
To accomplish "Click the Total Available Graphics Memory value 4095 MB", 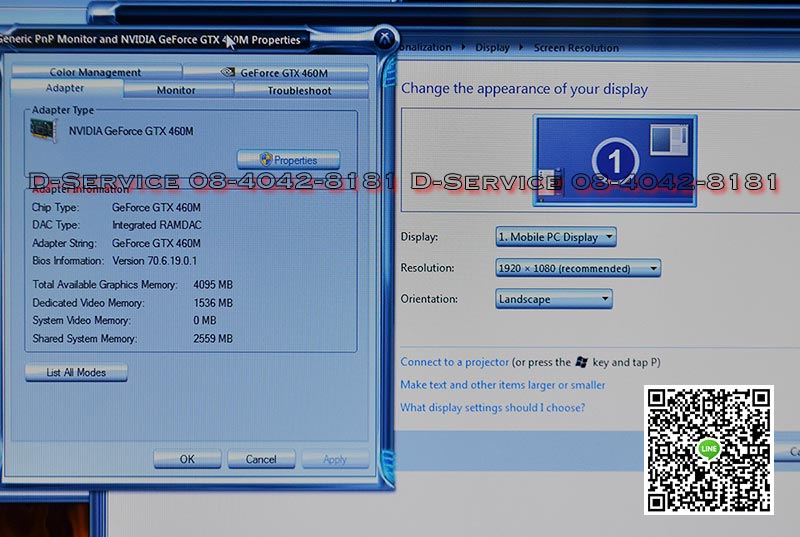I will point(213,285).
